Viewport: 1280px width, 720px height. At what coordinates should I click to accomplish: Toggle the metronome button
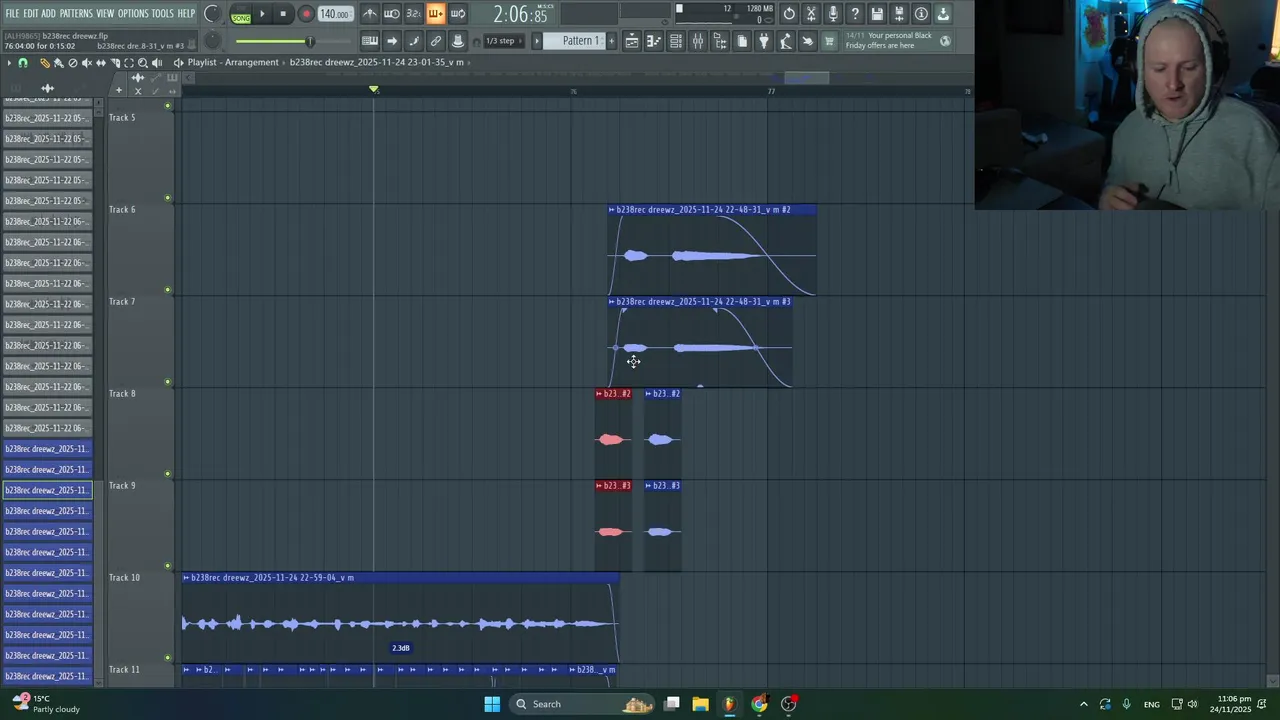370,14
